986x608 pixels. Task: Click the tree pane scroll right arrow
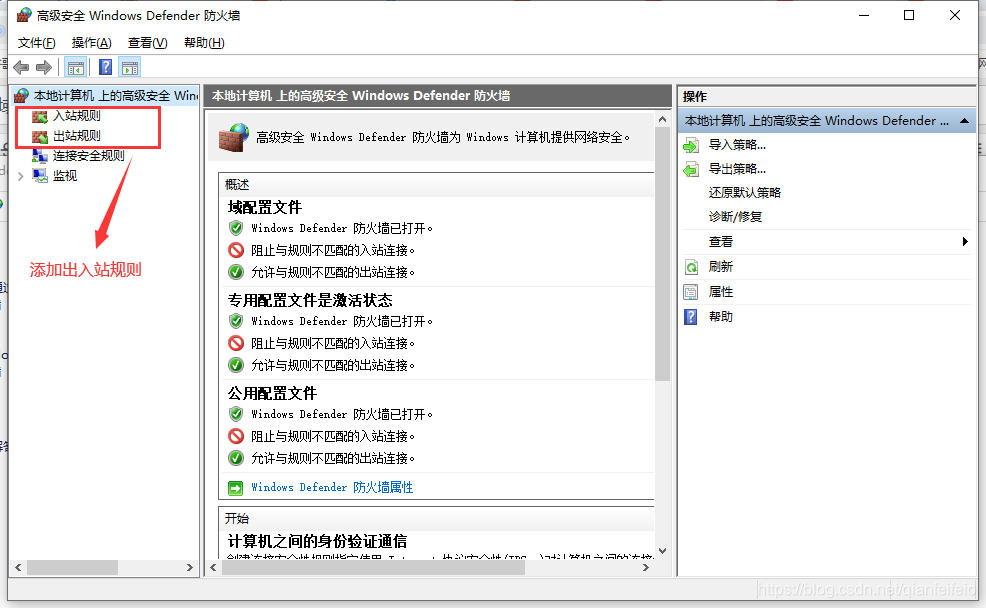click(190, 567)
